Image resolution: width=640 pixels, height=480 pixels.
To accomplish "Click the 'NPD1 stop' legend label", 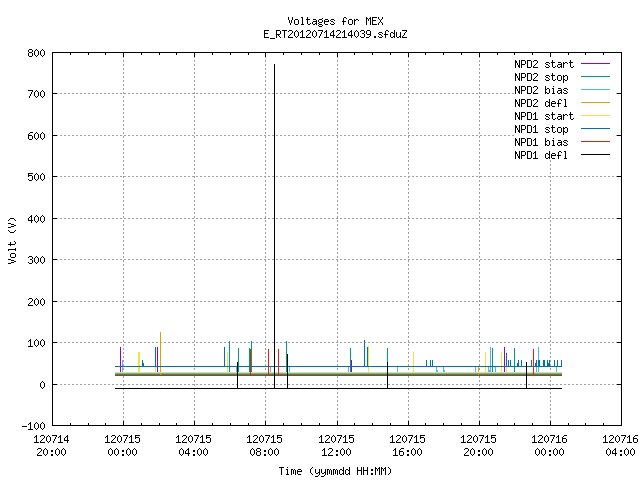I will coord(541,129).
